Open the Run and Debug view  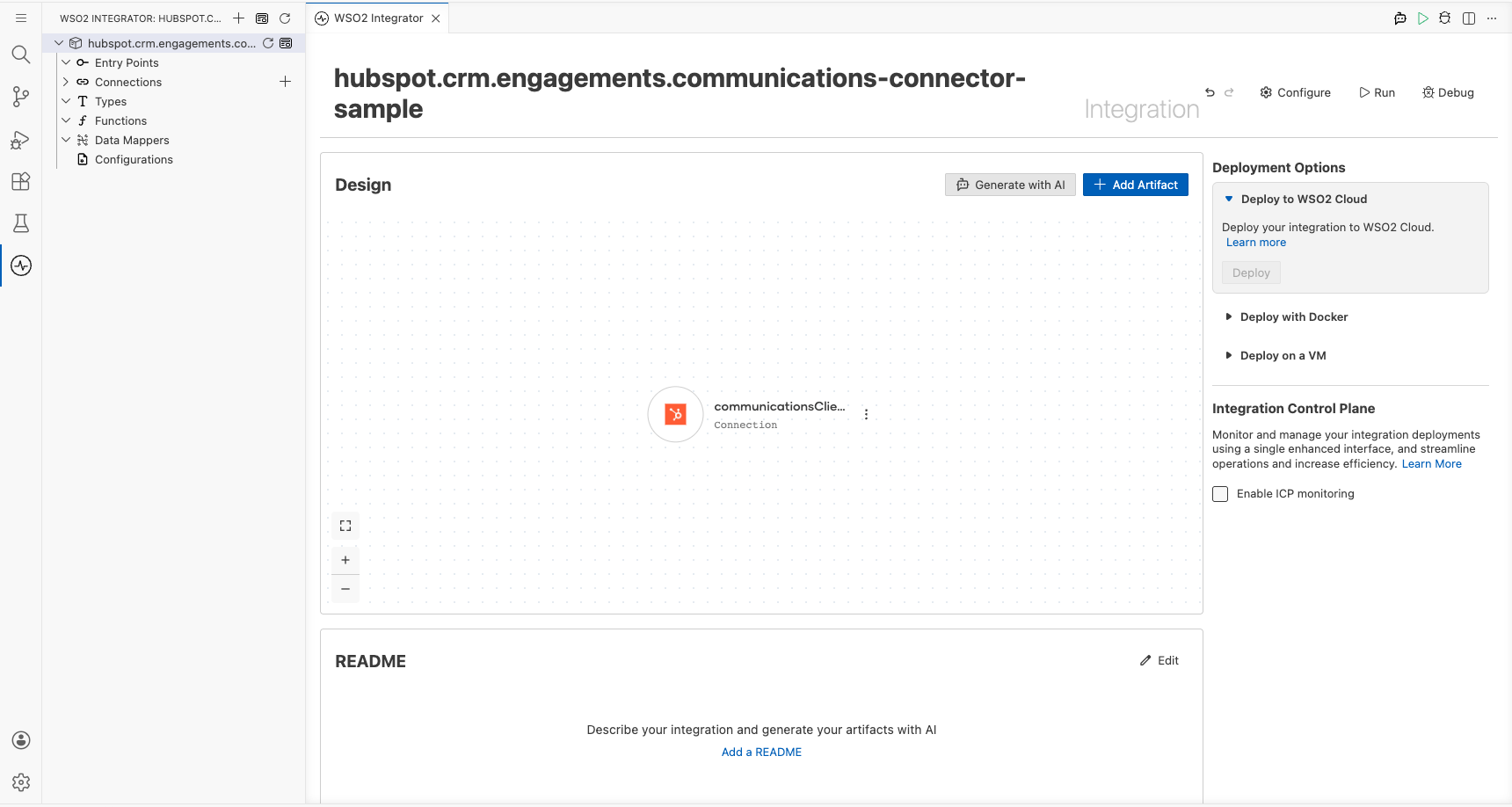coord(21,139)
